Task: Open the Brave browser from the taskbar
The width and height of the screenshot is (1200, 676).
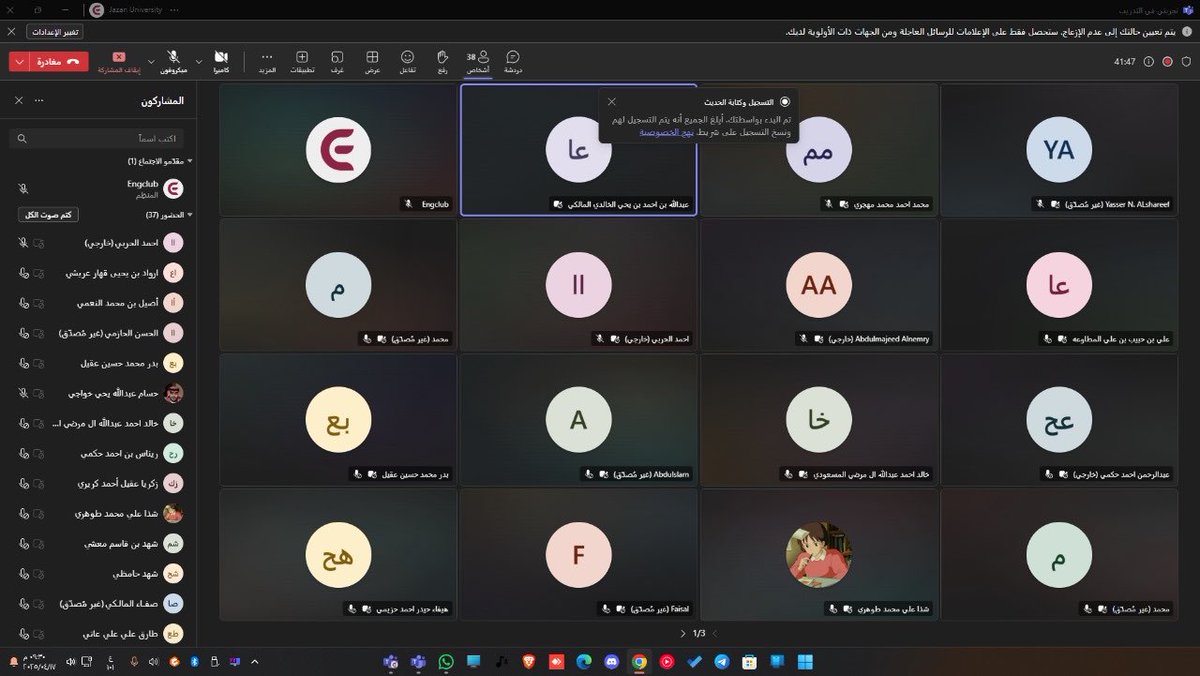Action: pyautogui.click(x=530, y=662)
